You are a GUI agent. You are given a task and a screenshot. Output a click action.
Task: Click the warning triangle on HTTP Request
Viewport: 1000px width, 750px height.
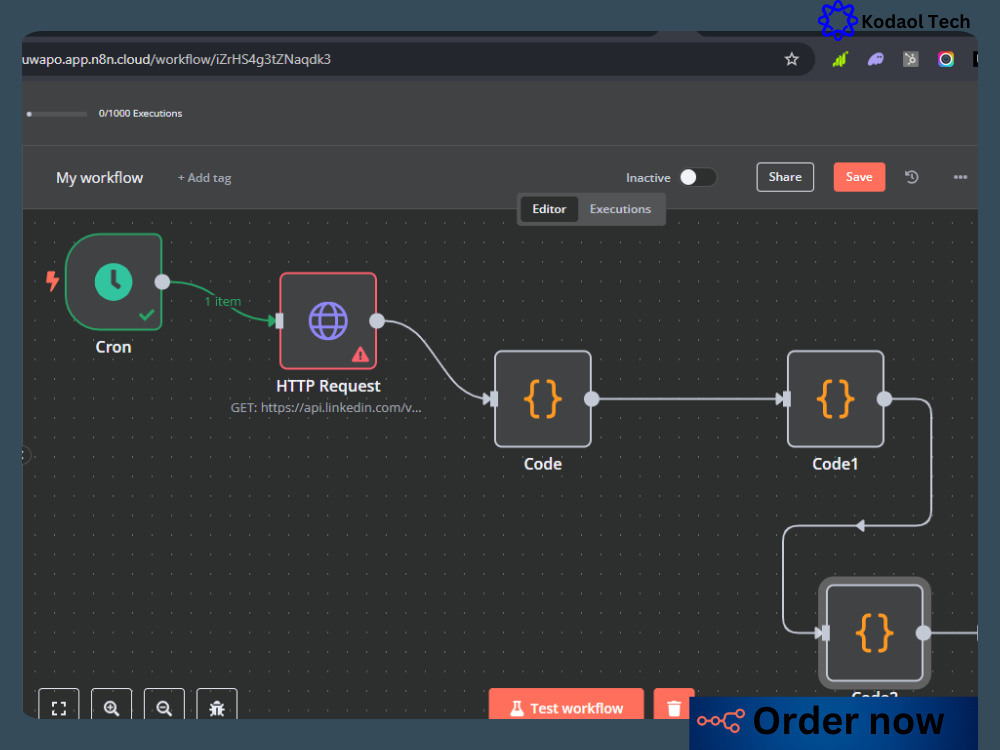pyautogui.click(x=360, y=354)
